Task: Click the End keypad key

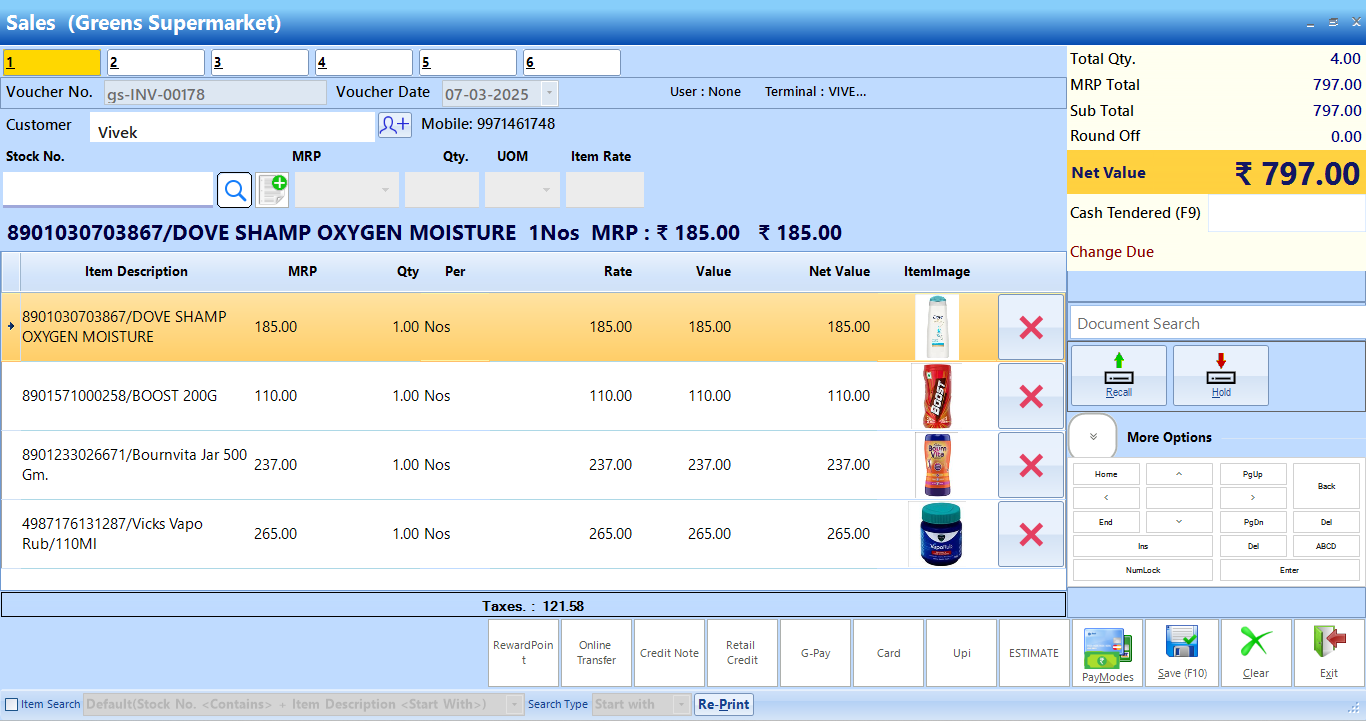Action: [x=1106, y=522]
